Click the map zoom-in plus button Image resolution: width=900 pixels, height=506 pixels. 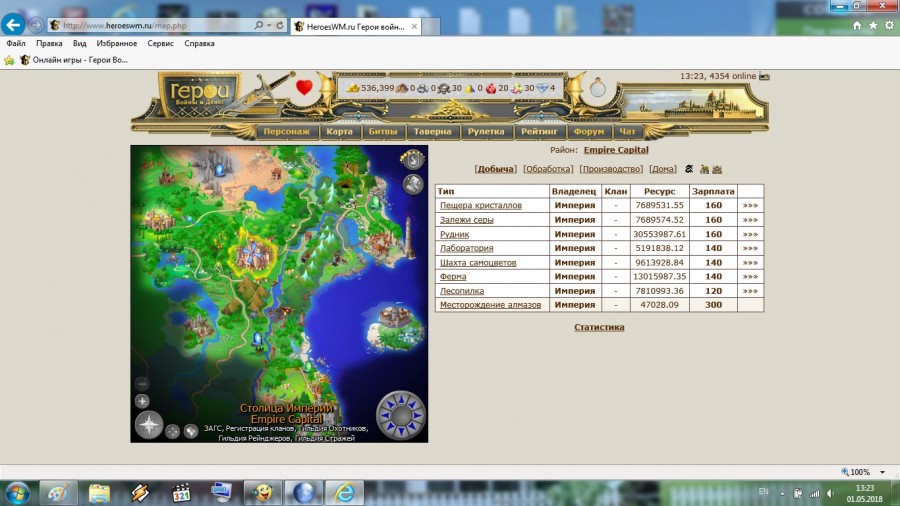tap(142, 401)
